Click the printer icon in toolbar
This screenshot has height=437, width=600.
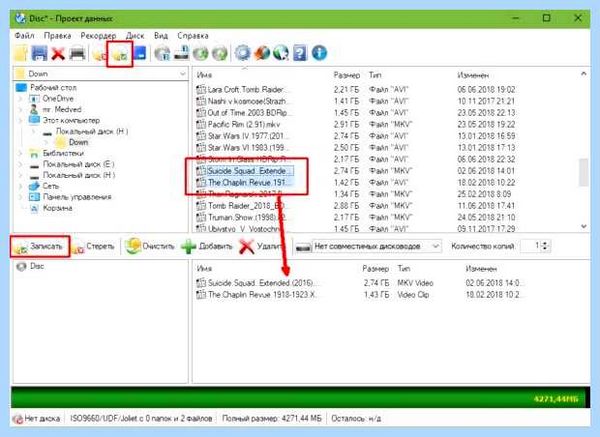tap(77, 53)
